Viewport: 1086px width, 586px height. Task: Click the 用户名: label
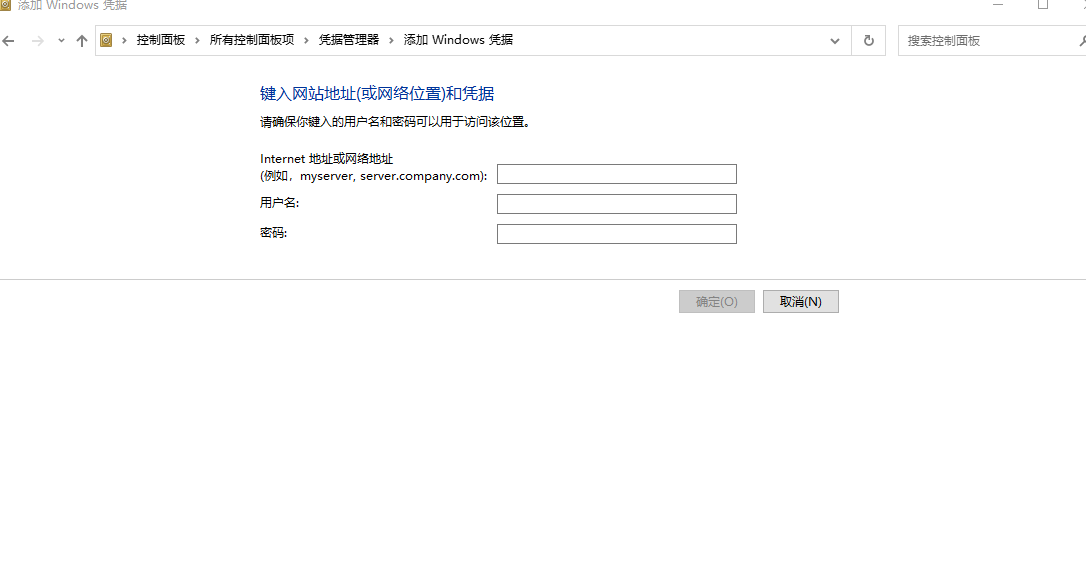280,203
